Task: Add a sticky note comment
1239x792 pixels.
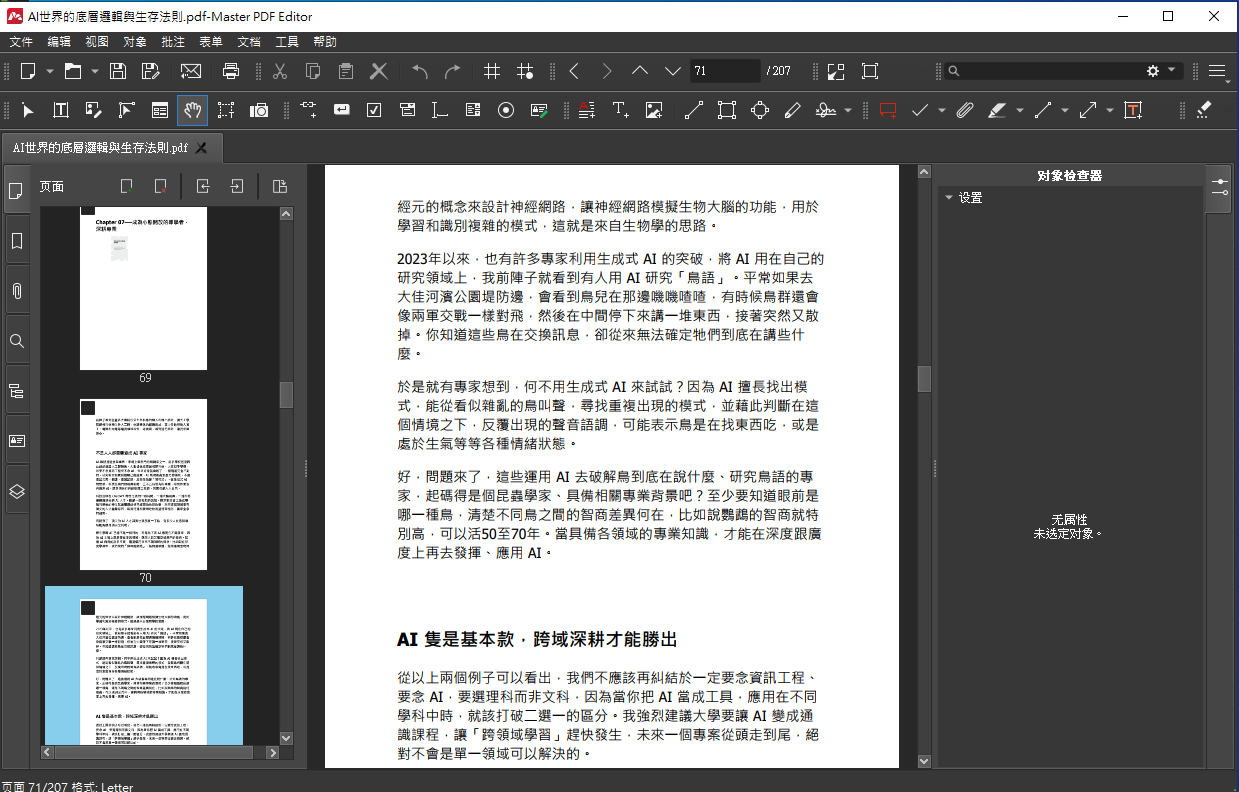Action: click(887, 110)
